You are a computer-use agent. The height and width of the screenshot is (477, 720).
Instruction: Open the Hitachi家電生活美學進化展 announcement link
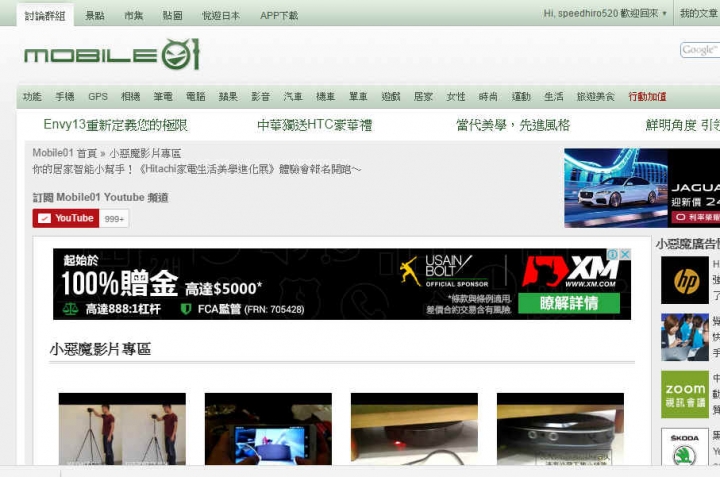pos(197,169)
